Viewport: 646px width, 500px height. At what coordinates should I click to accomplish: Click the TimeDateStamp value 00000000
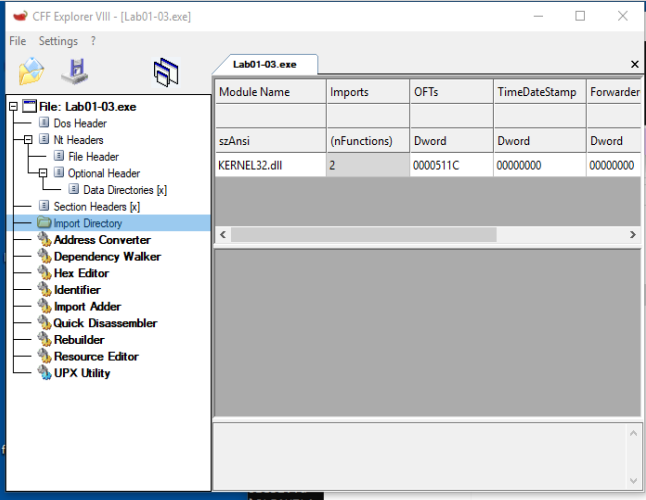click(540, 166)
